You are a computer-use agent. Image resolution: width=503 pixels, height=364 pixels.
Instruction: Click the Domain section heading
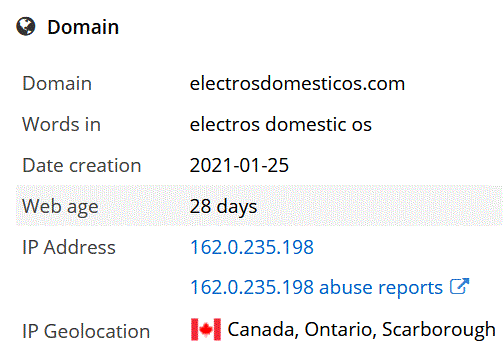[83, 27]
